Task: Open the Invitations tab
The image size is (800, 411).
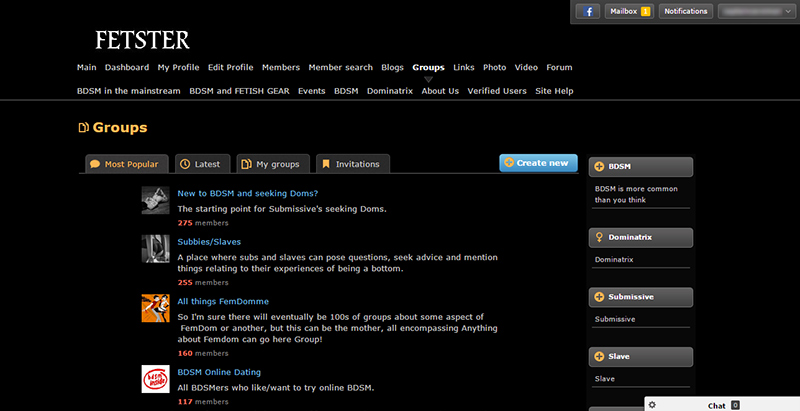Action: click(350, 164)
